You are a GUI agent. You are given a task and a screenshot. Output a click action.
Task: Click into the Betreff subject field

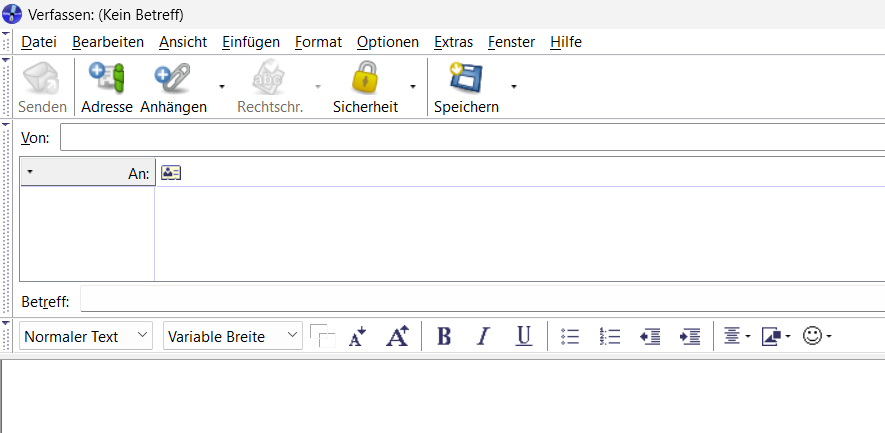point(483,298)
